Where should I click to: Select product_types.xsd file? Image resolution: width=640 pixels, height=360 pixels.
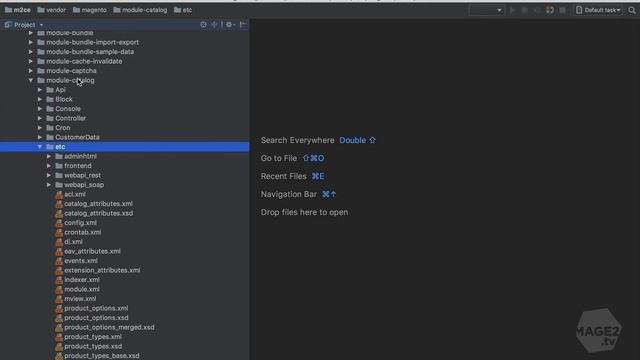pyautogui.click(x=88, y=346)
